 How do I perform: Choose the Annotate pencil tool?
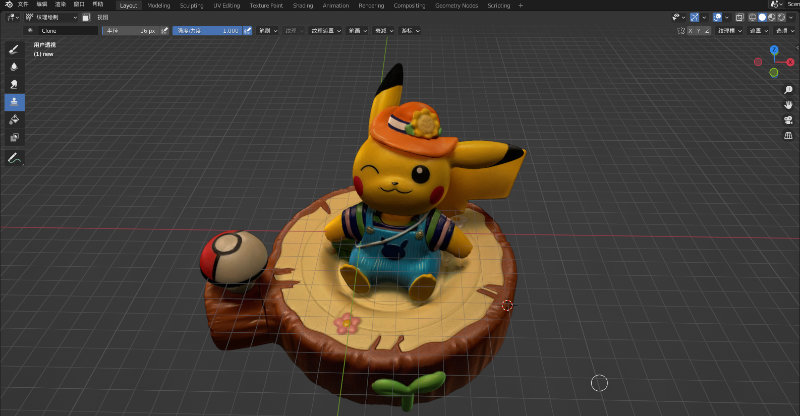[15, 158]
